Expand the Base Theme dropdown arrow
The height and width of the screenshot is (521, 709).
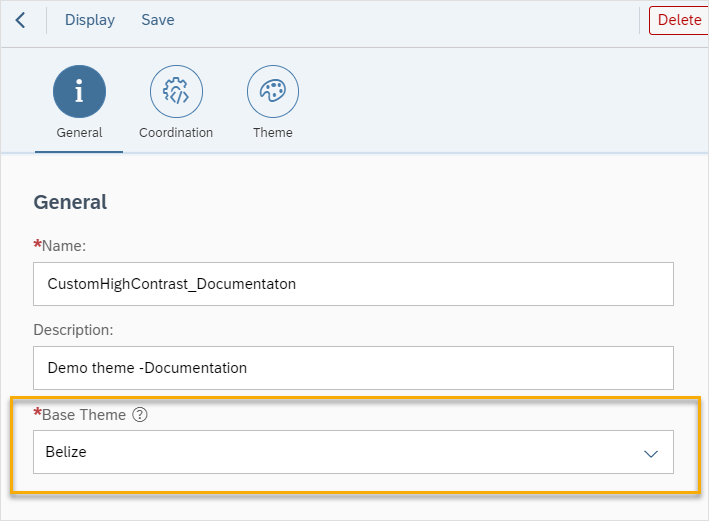tap(651, 453)
